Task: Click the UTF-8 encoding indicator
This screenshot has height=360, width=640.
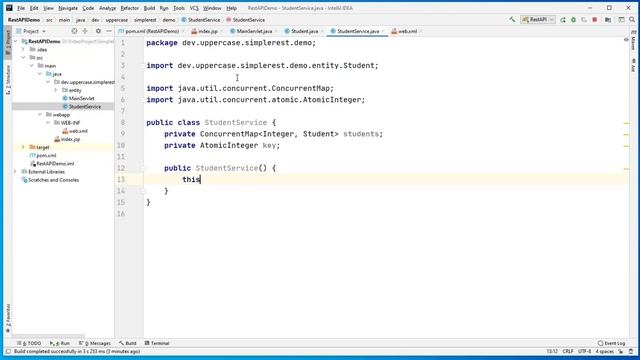Action: click(x=584, y=351)
